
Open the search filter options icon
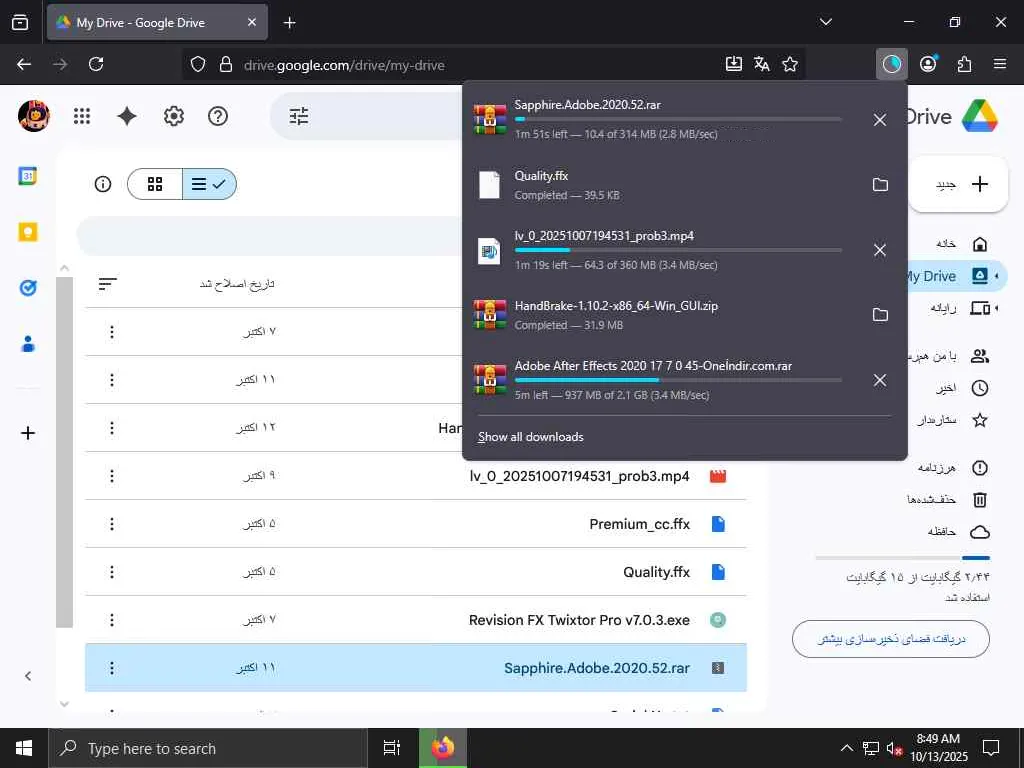[x=299, y=116]
